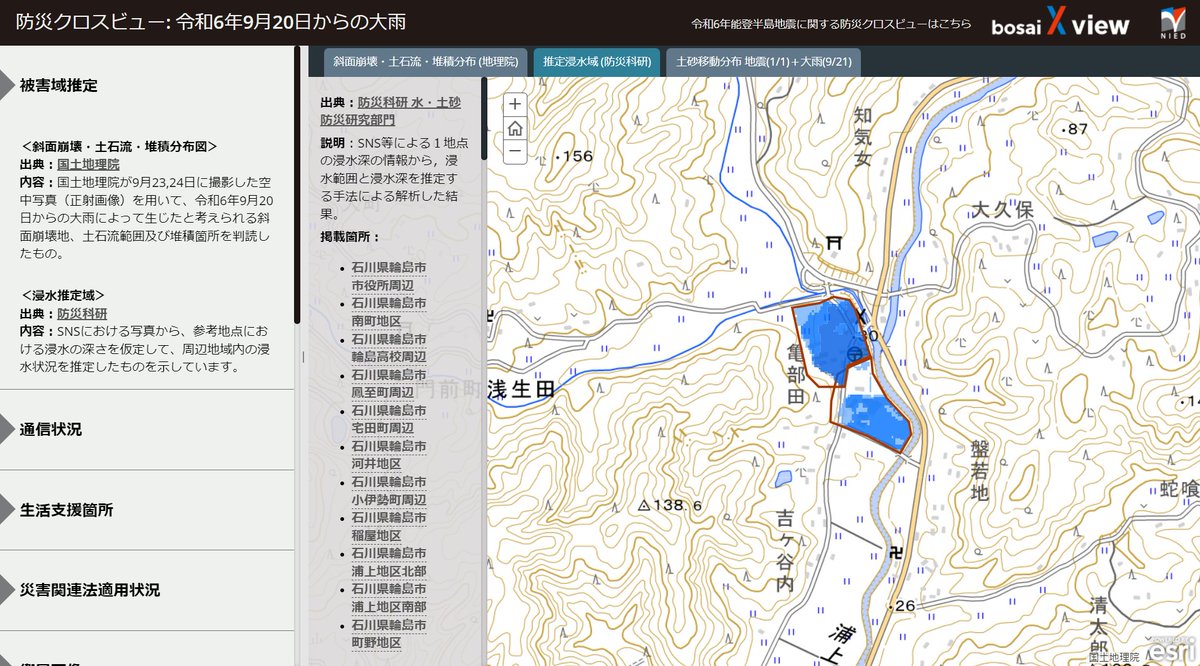
Task: Go to 石川県輪島市 市役所周辺 location
Action: click(389, 277)
